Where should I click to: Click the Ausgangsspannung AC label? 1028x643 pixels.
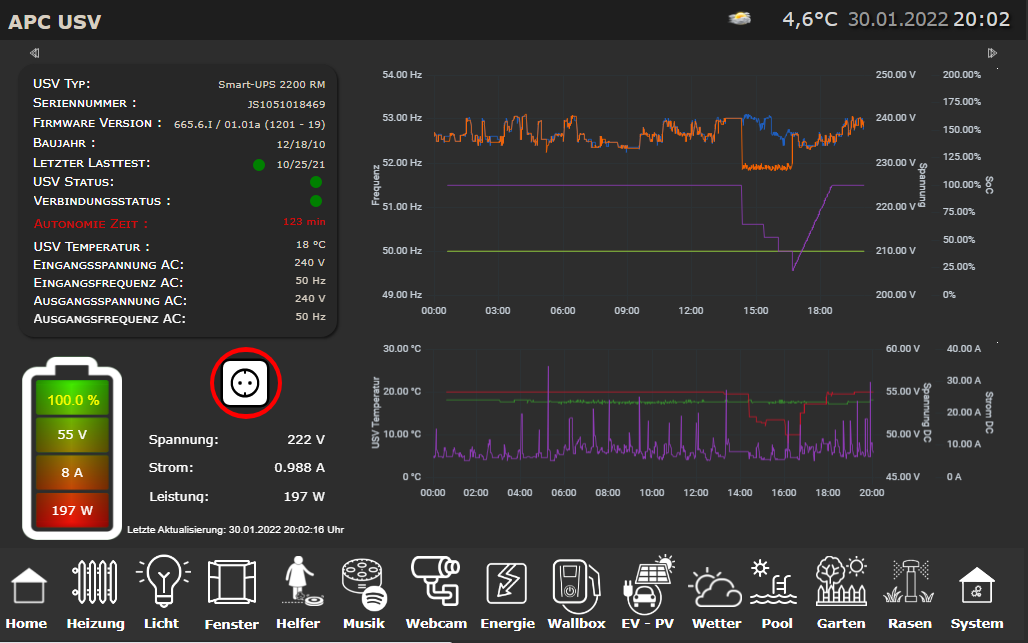pyautogui.click(x=110, y=301)
